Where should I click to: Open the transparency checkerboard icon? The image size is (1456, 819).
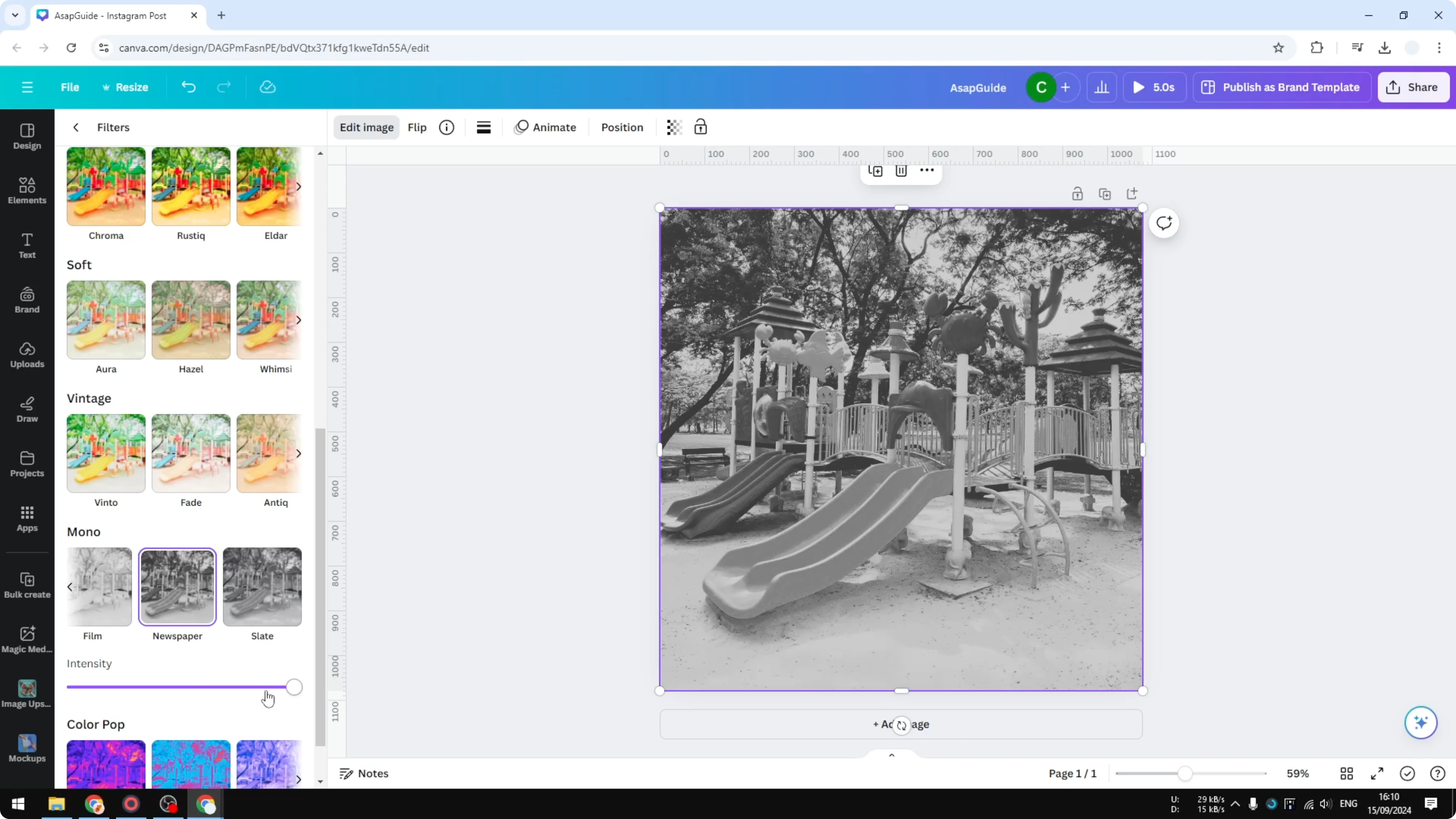(674, 127)
